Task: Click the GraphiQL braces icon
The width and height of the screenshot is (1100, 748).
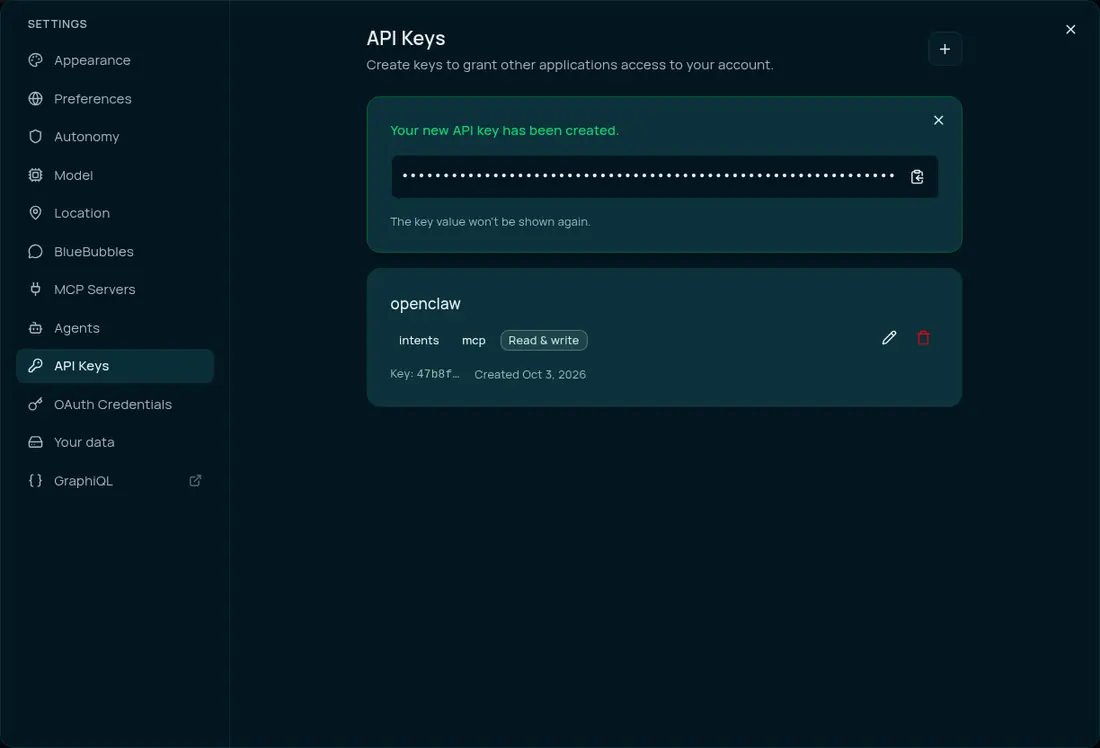Action: click(x=35, y=481)
